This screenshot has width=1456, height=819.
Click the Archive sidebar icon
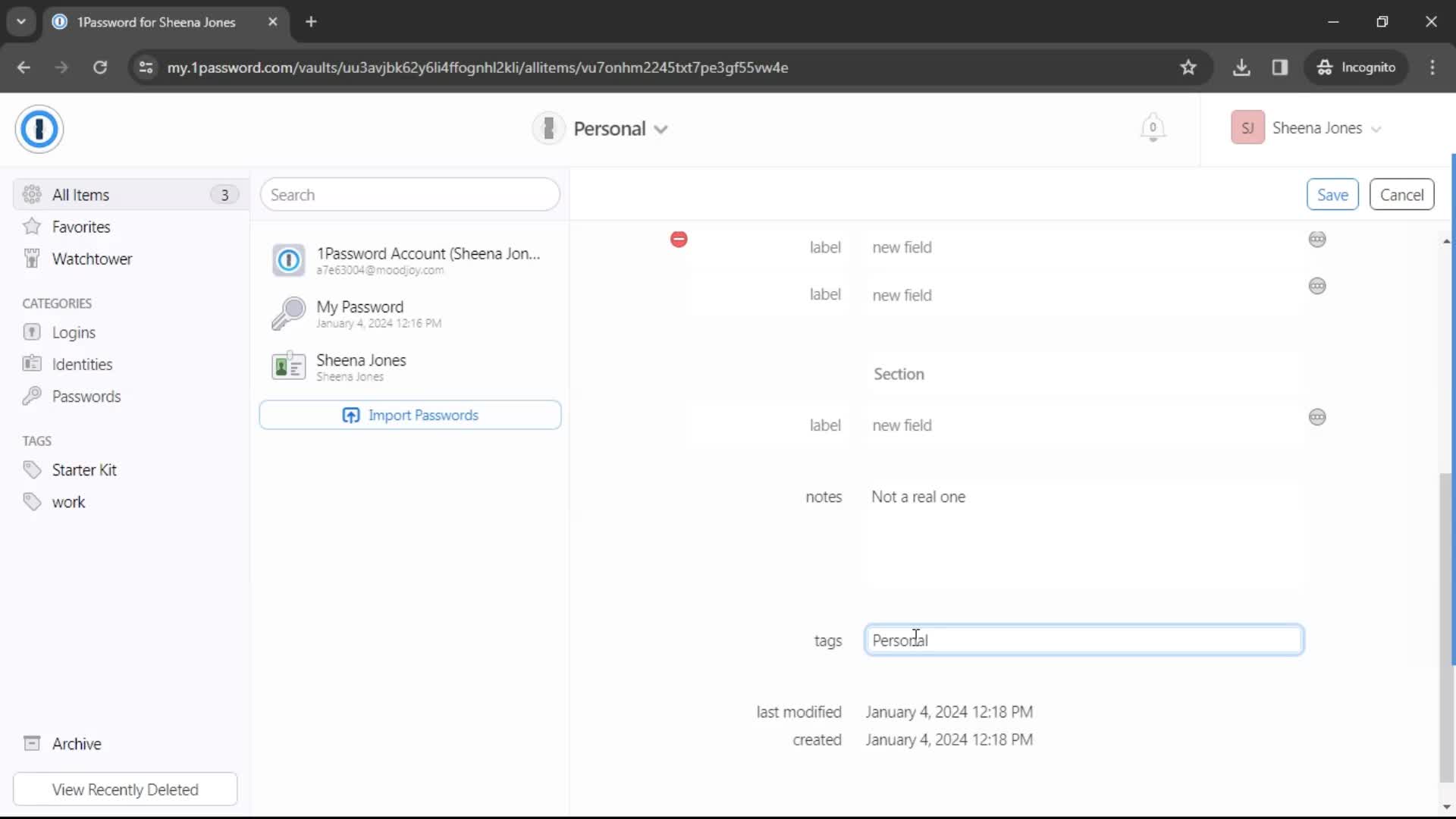(x=31, y=743)
